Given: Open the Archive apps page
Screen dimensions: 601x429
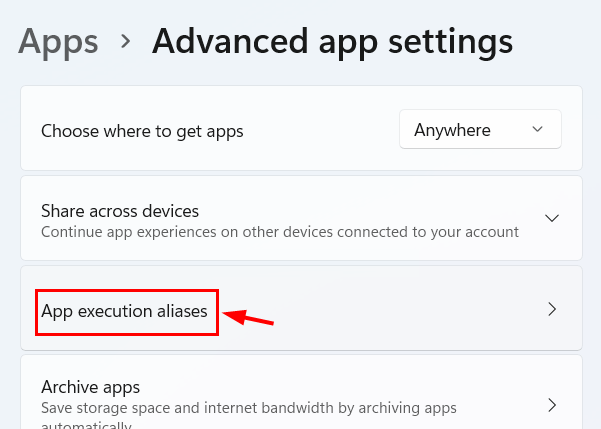Looking at the screenshot, I should click(x=301, y=393).
